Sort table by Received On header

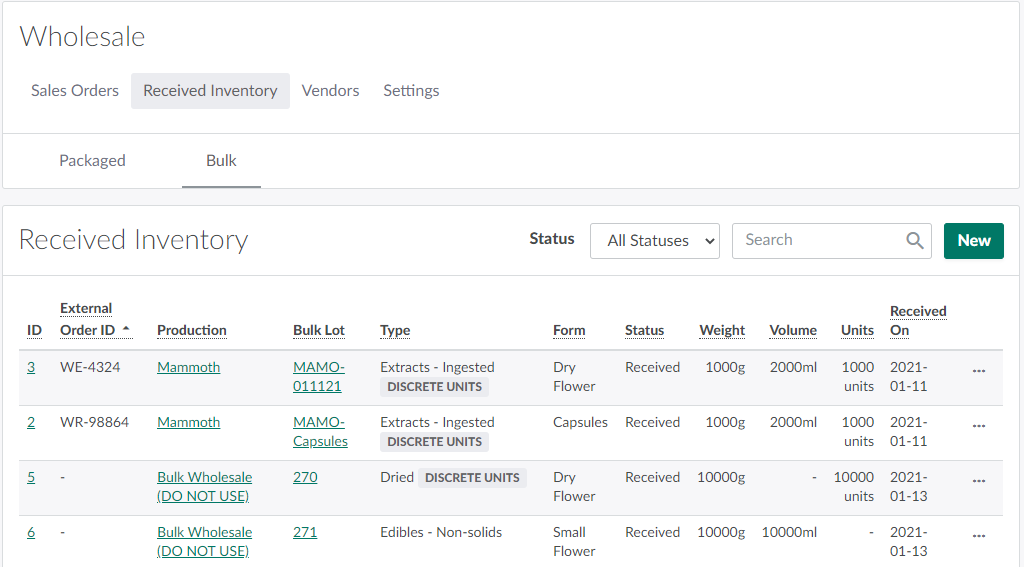pos(917,320)
